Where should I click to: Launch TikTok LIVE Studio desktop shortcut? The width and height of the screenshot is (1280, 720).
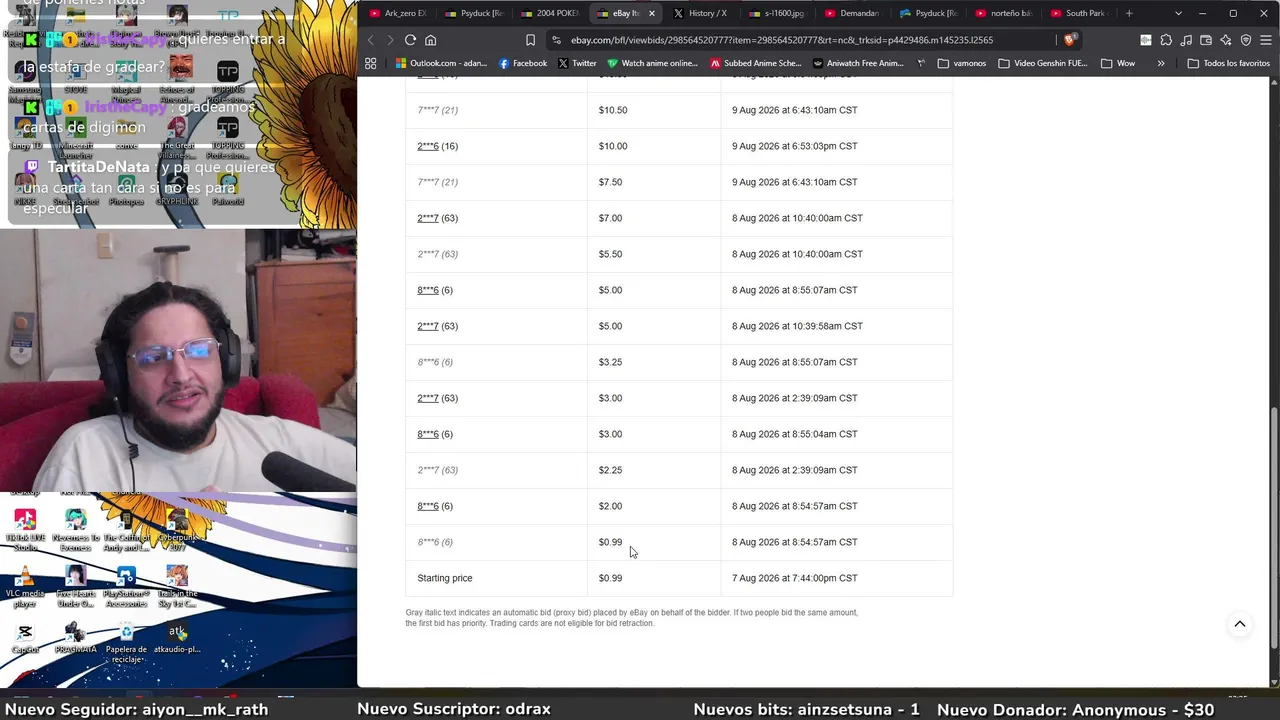coord(25,530)
